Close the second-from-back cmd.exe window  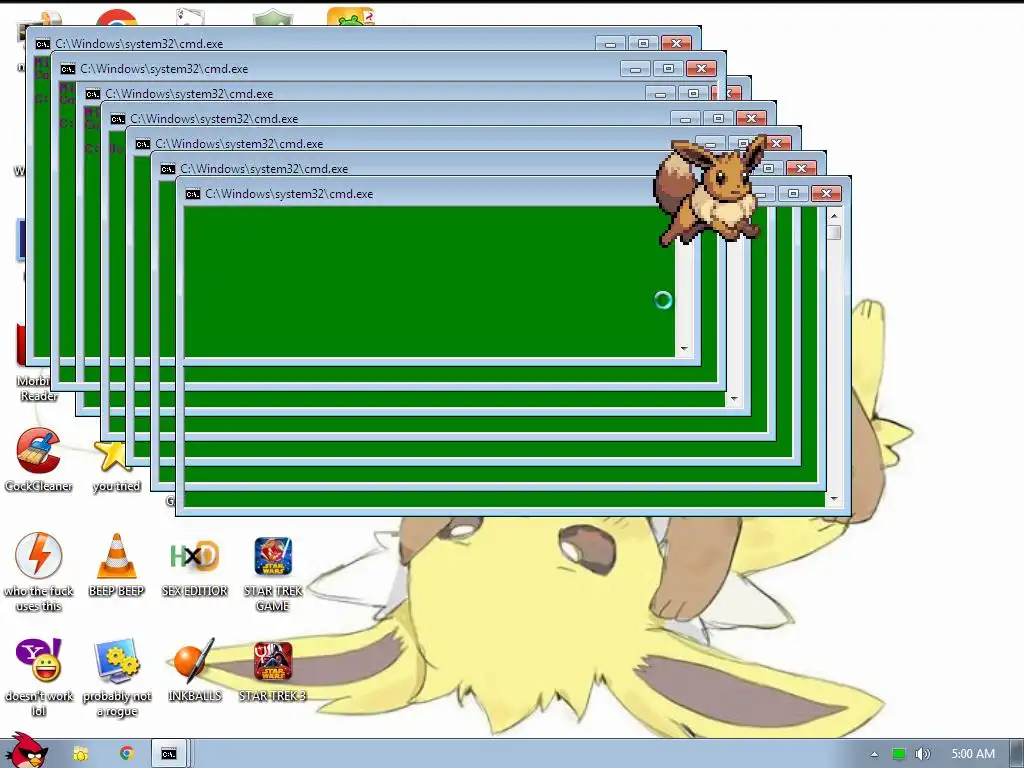coord(701,69)
